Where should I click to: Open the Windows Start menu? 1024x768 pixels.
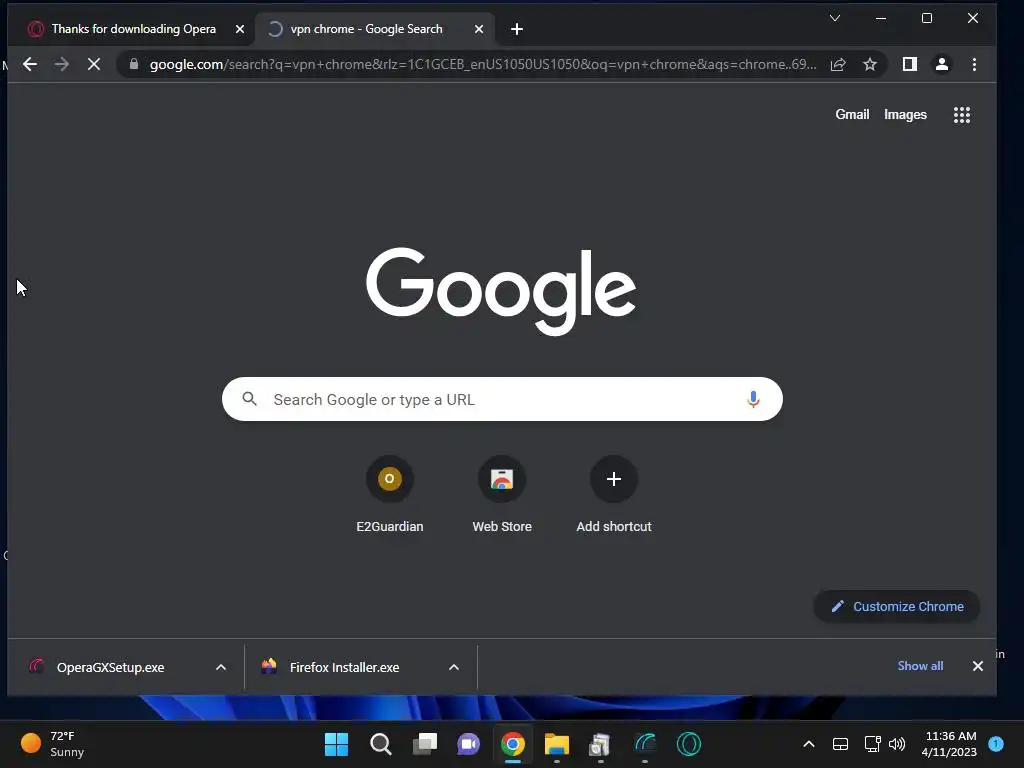[336, 744]
